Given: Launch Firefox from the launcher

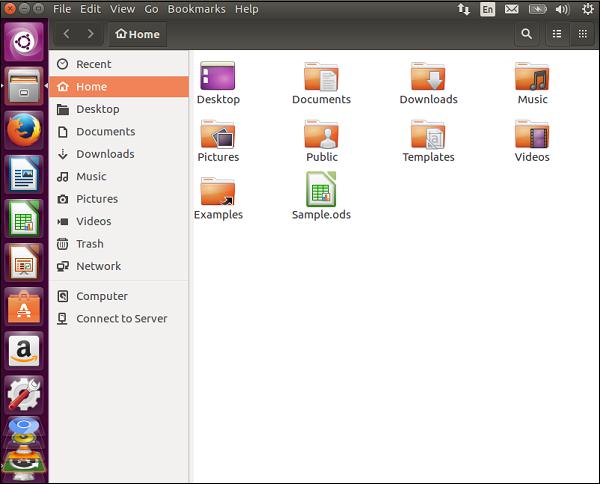Looking at the screenshot, I should pyautogui.click(x=23, y=130).
